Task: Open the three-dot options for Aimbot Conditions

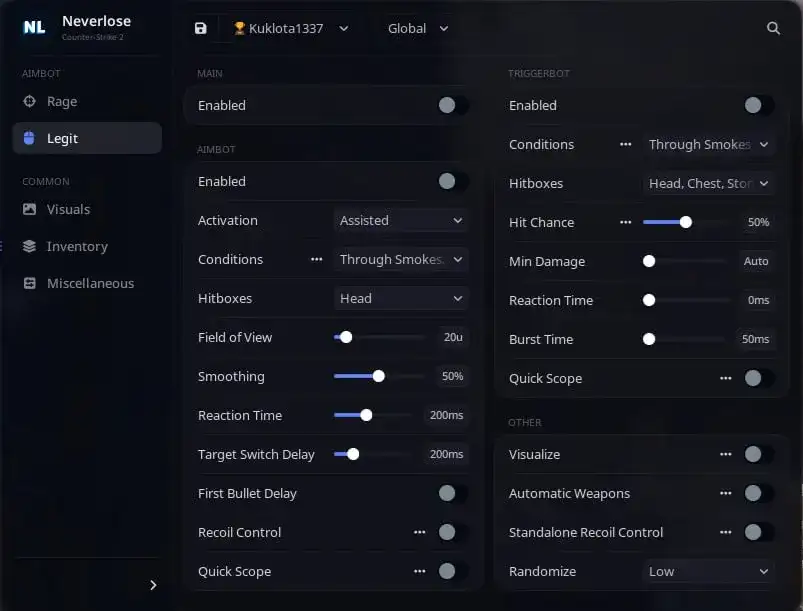Action: 316,259
